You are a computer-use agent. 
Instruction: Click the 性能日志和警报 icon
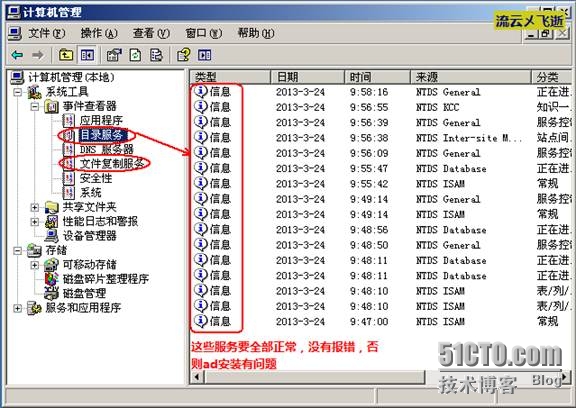click(x=52, y=222)
